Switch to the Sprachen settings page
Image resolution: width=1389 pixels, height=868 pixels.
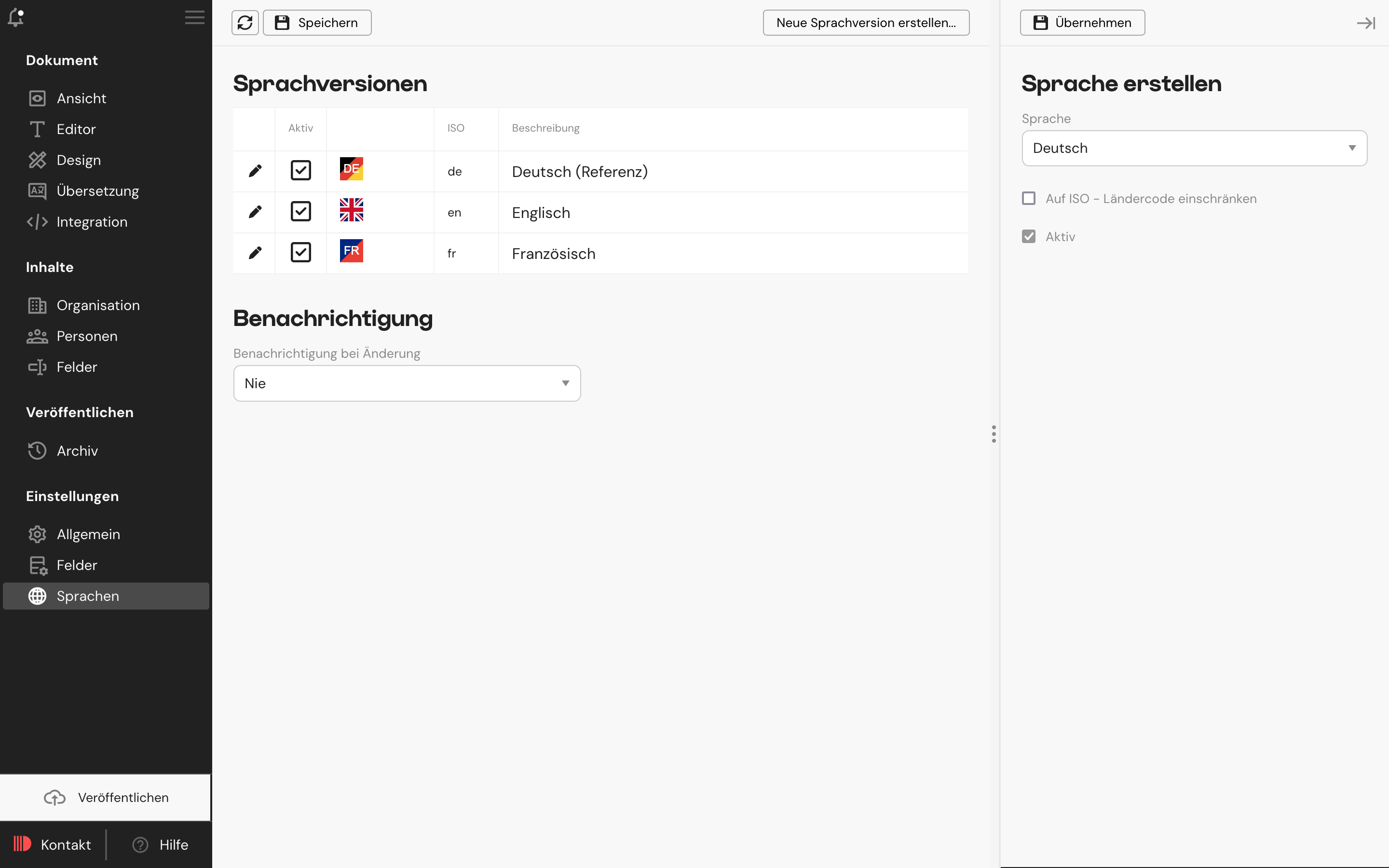point(87,596)
